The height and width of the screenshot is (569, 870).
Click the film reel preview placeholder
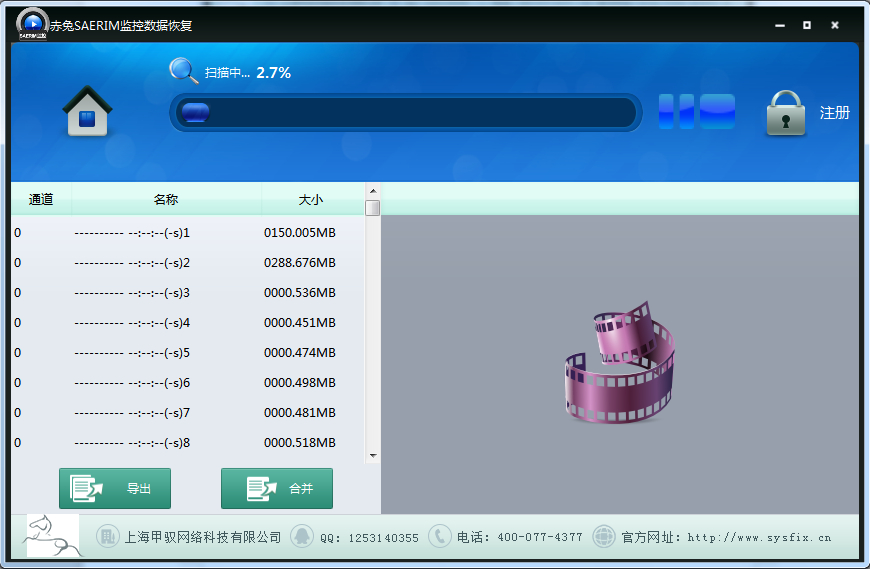tap(620, 362)
